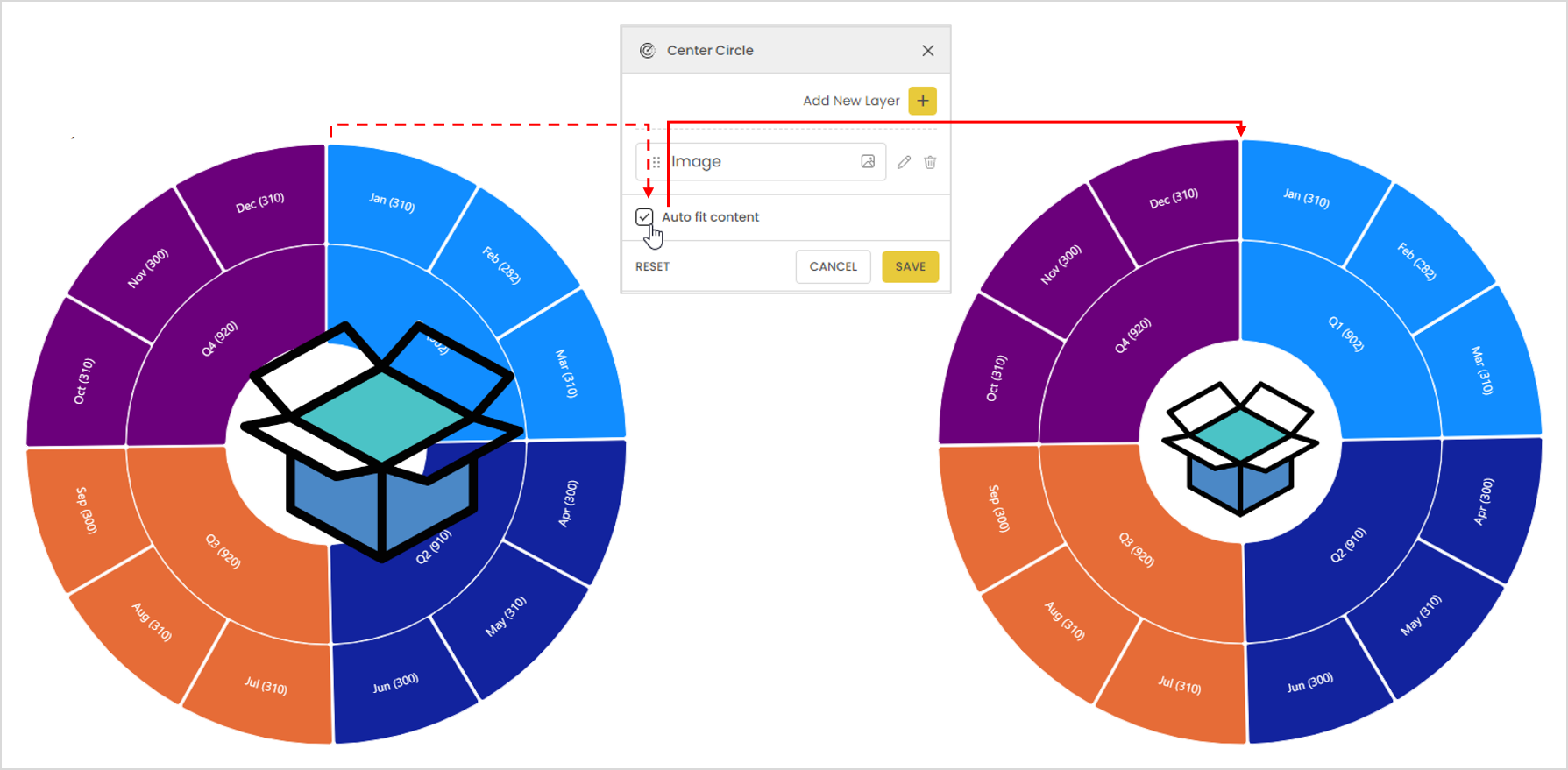This screenshot has width=1568, height=770.
Task: Click the Image layer name field
Action: point(761,162)
